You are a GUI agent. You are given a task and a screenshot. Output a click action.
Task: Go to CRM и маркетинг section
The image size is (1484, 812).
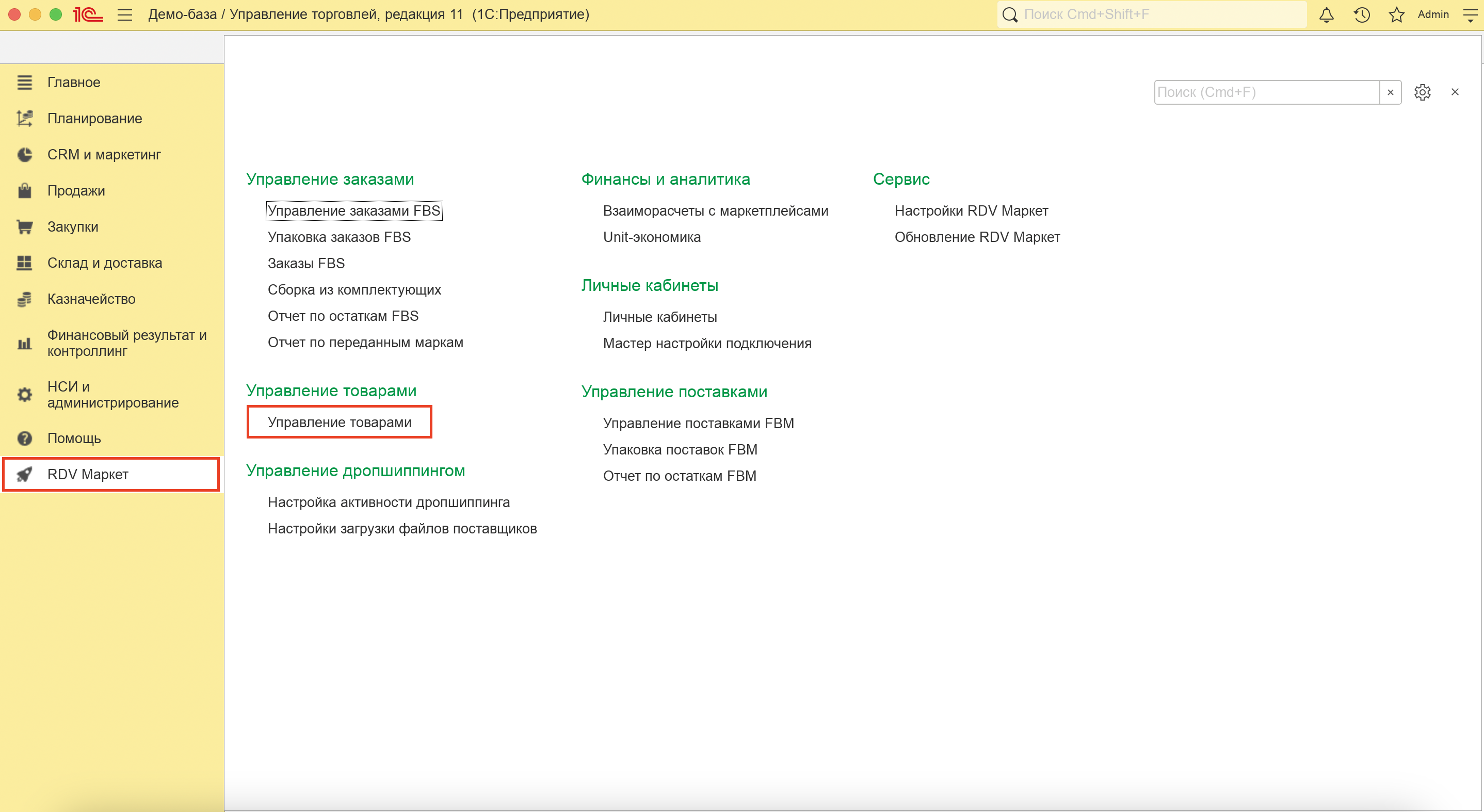click(x=104, y=154)
